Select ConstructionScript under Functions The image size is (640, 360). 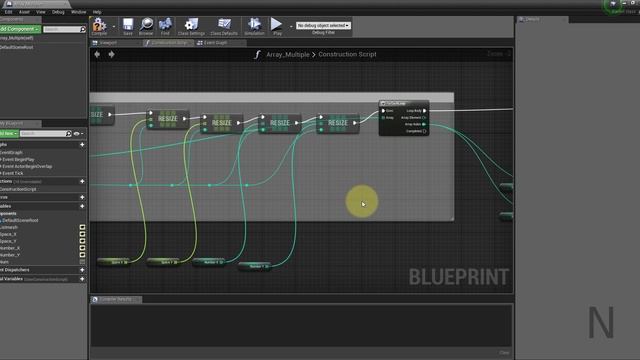pyautogui.click(x=18, y=189)
